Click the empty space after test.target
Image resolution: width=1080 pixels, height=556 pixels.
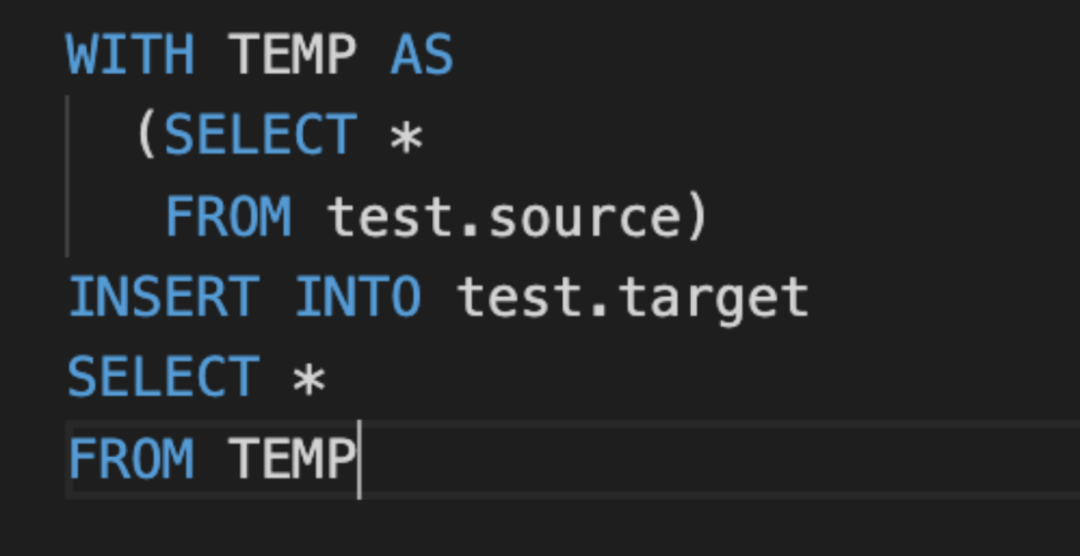pyautogui.click(x=940, y=298)
